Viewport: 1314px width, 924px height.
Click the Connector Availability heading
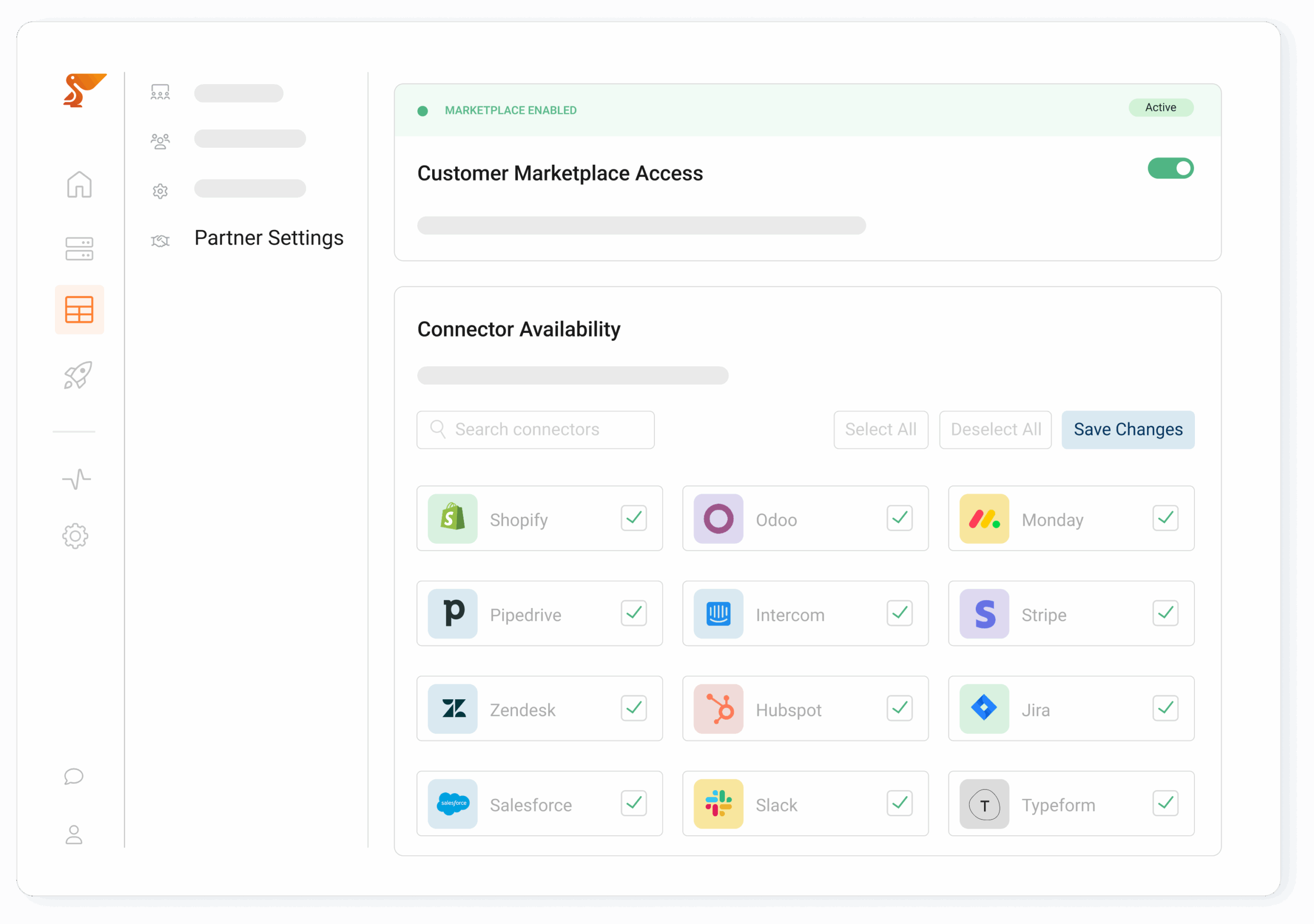tap(518, 329)
